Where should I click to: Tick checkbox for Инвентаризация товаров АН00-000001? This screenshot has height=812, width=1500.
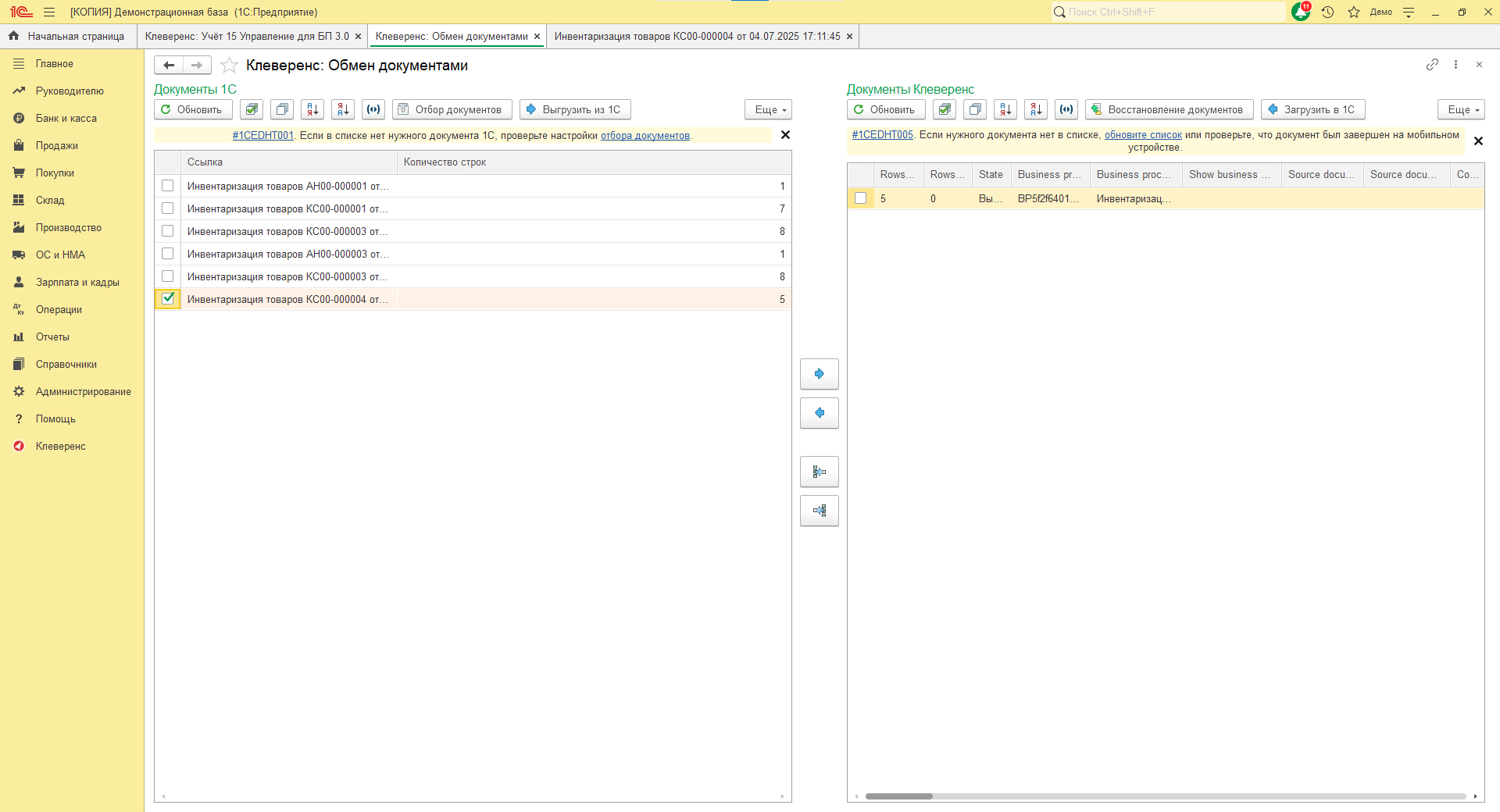coord(168,186)
